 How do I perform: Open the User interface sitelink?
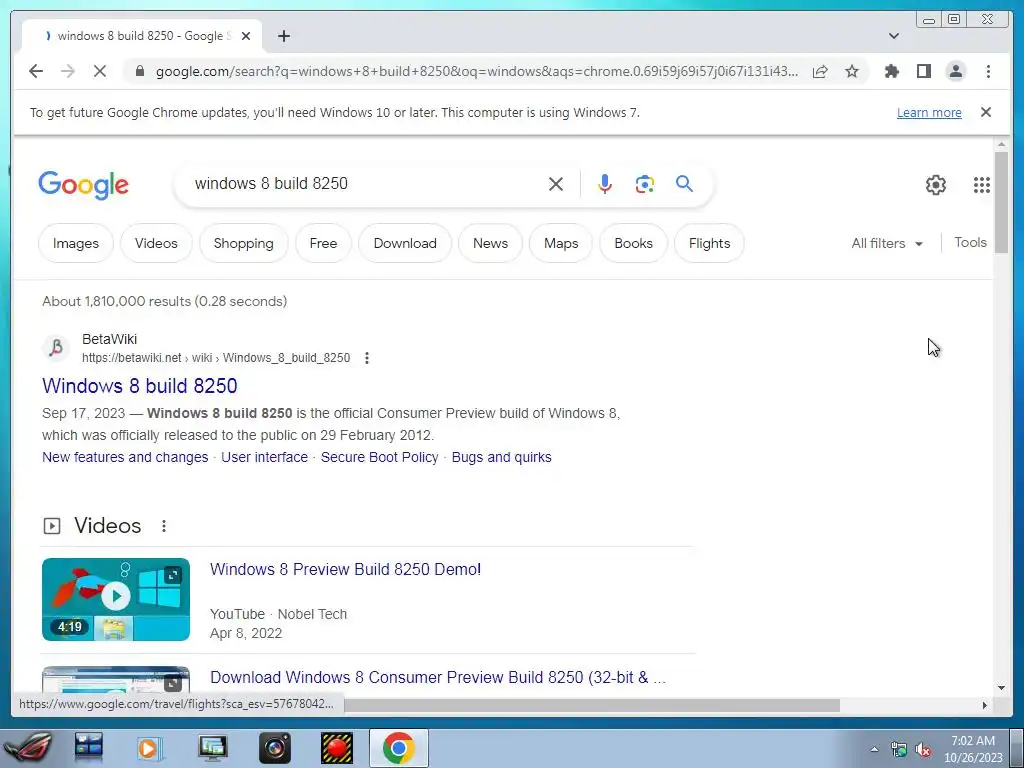(x=264, y=457)
